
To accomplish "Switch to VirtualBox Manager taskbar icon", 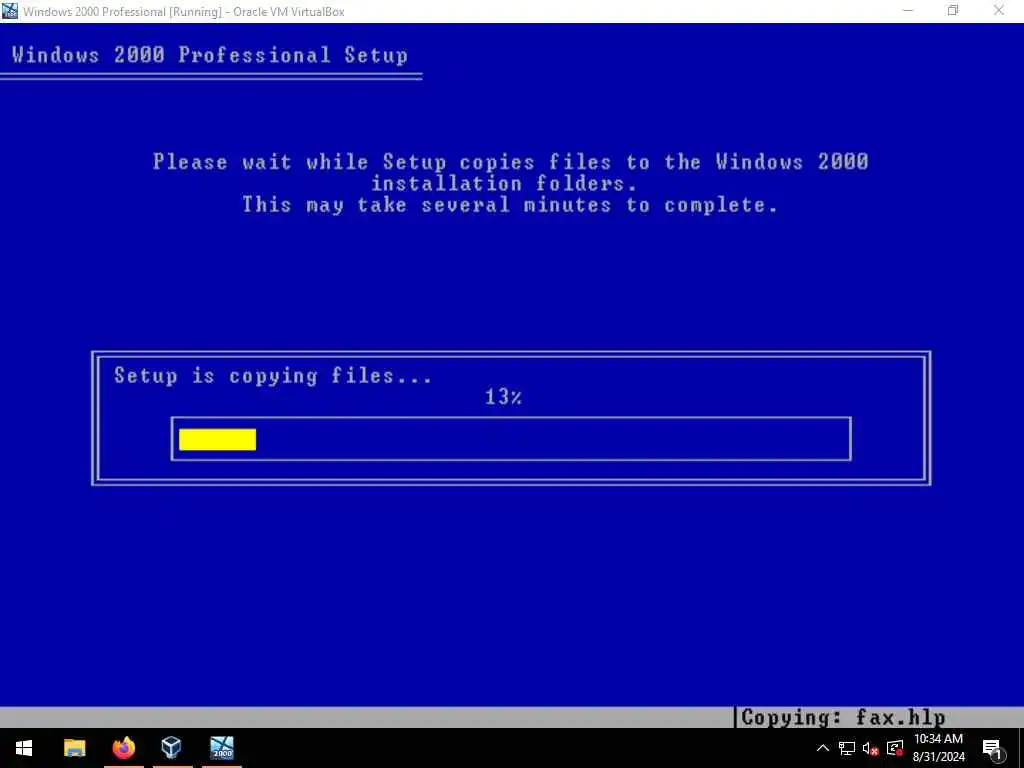I will [x=172, y=748].
